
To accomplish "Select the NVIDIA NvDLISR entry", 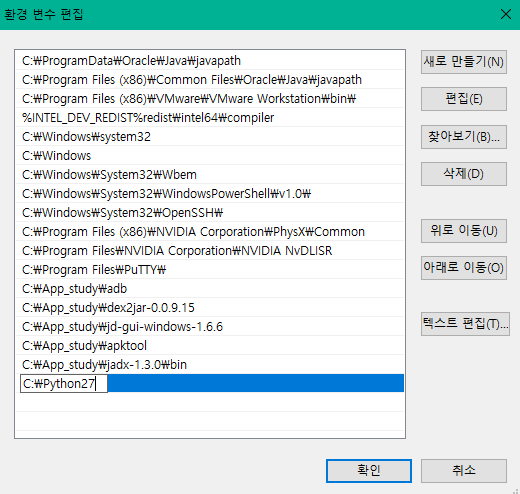I will (x=210, y=251).
